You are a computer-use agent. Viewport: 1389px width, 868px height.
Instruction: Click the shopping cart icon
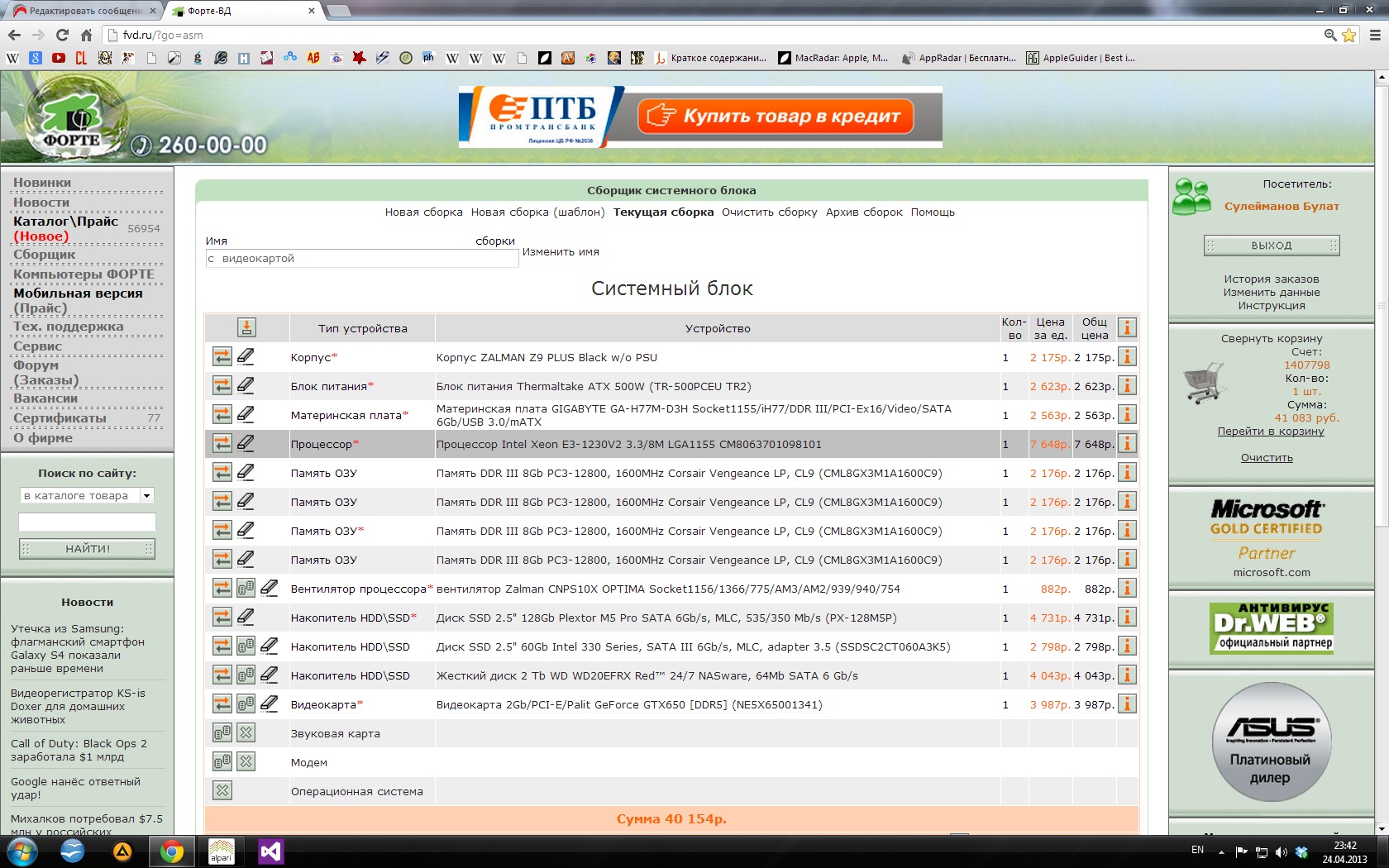(x=1204, y=382)
